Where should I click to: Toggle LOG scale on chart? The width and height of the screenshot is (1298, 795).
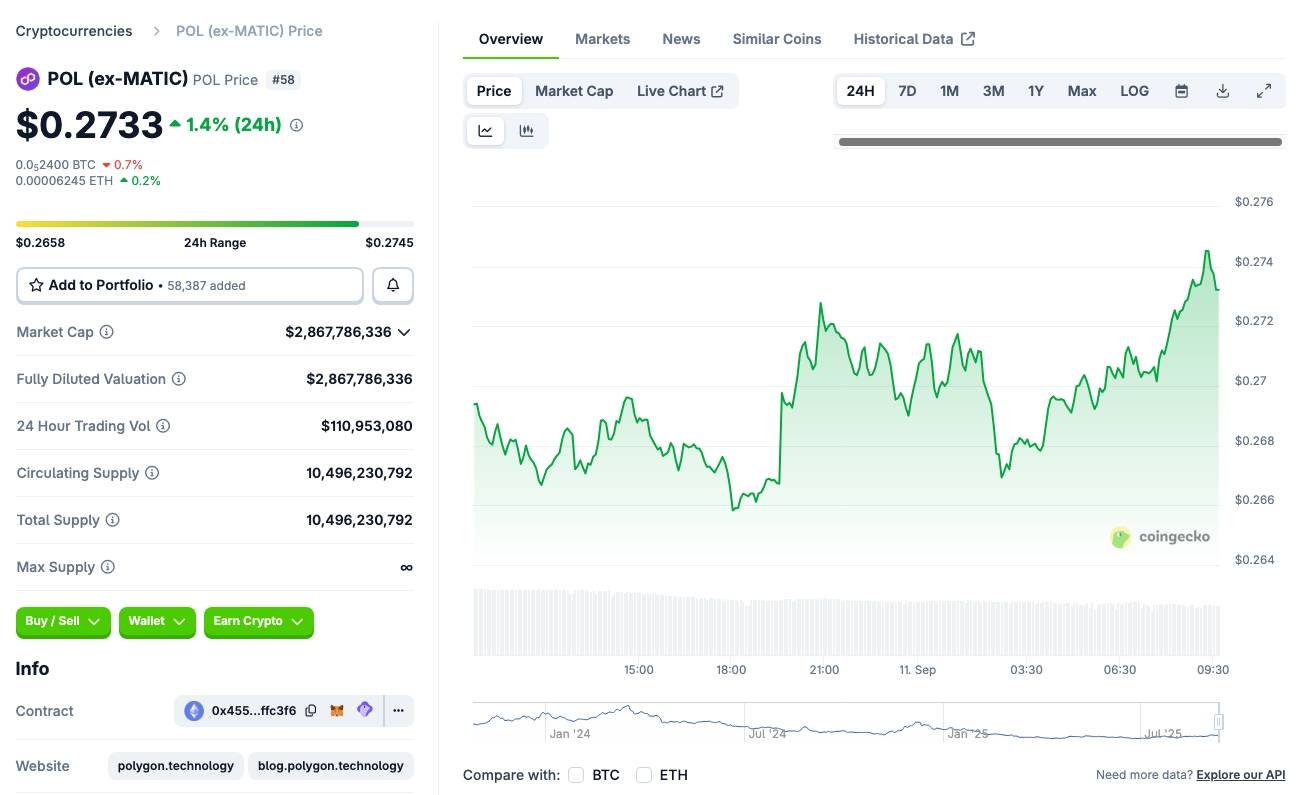pos(1134,91)
